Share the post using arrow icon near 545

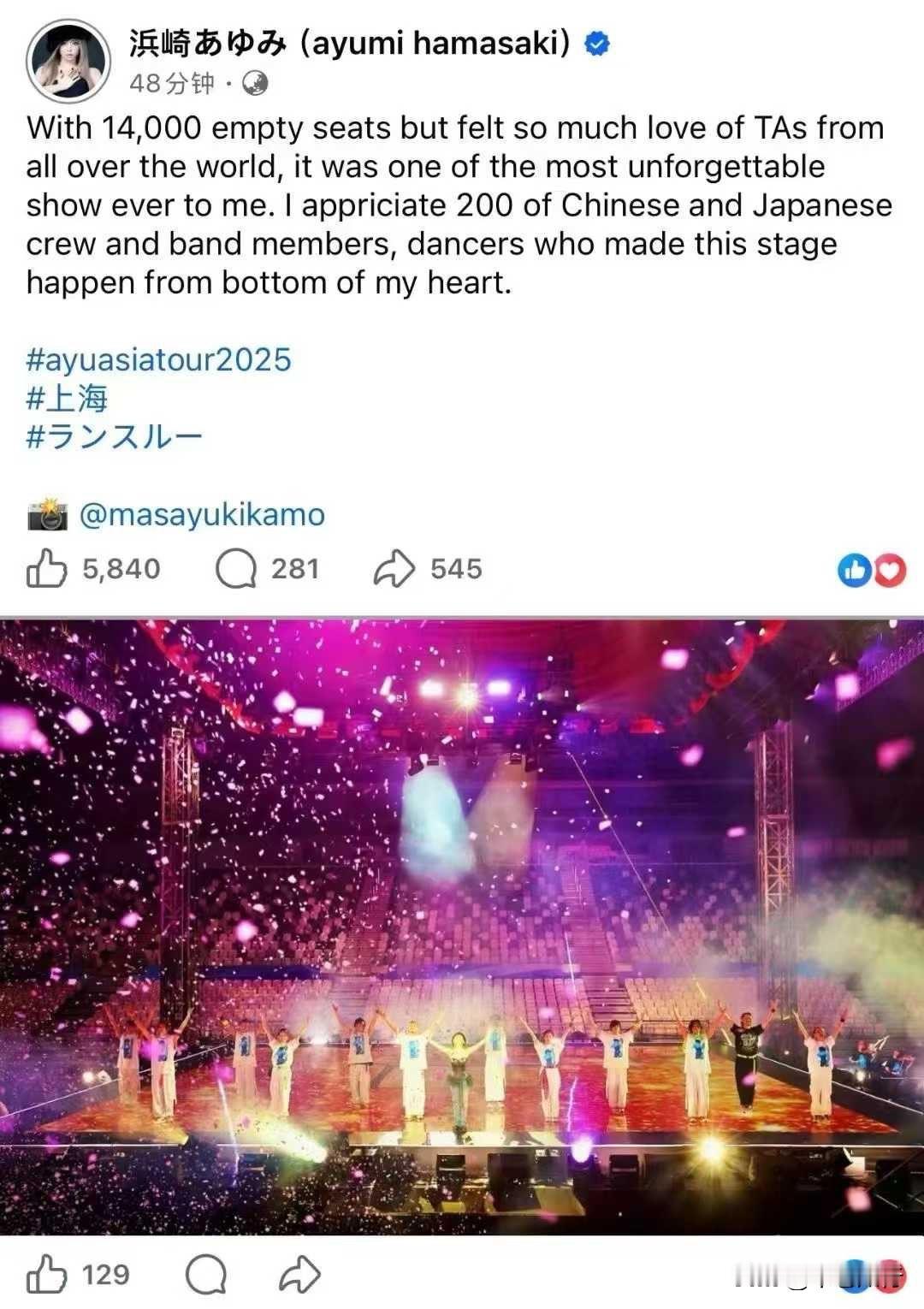point(394,569)
